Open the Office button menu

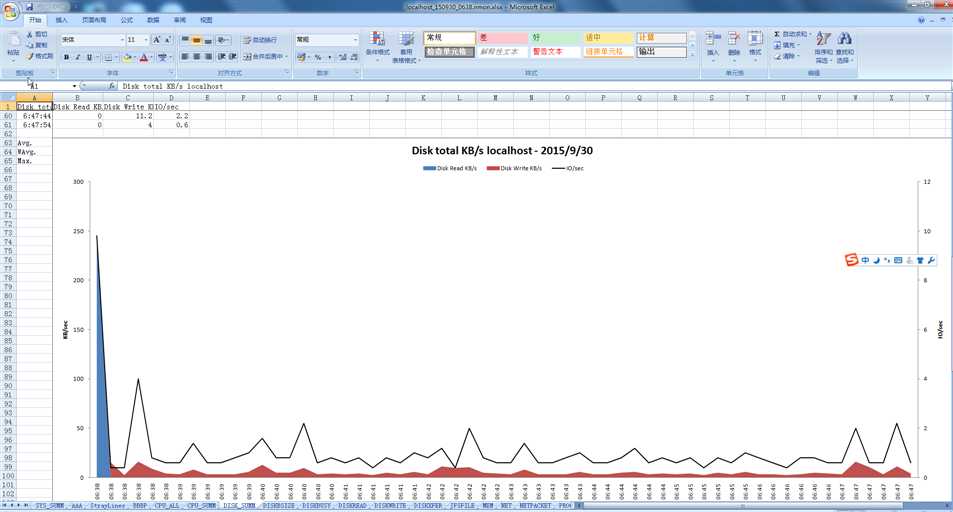[10, 10]
